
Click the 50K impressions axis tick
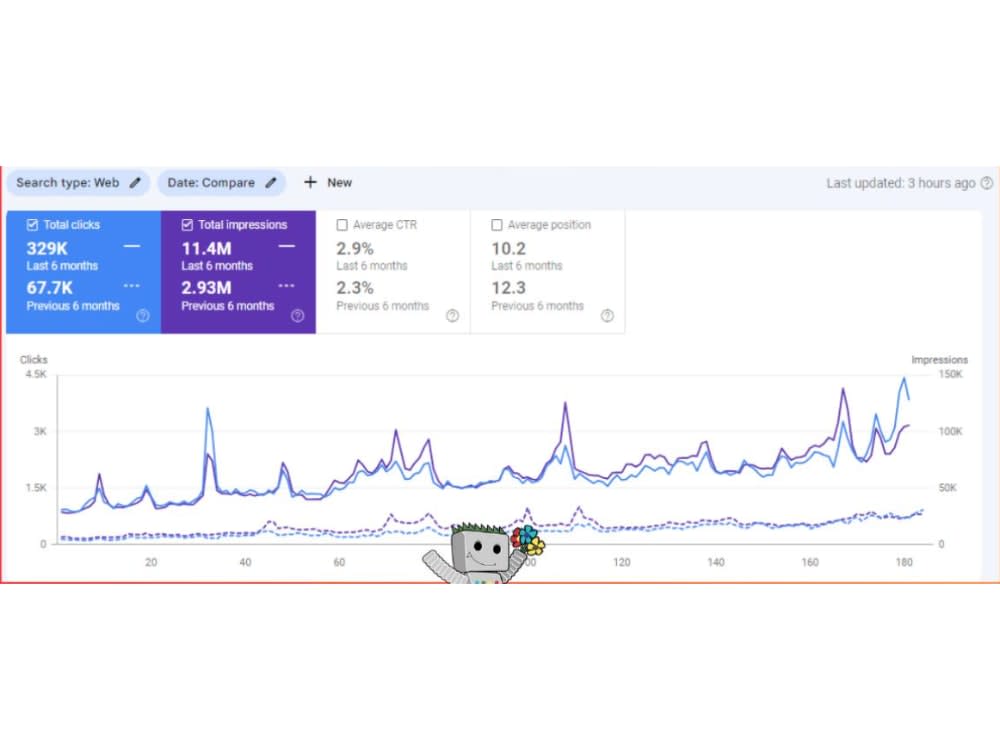coord(948,487)
